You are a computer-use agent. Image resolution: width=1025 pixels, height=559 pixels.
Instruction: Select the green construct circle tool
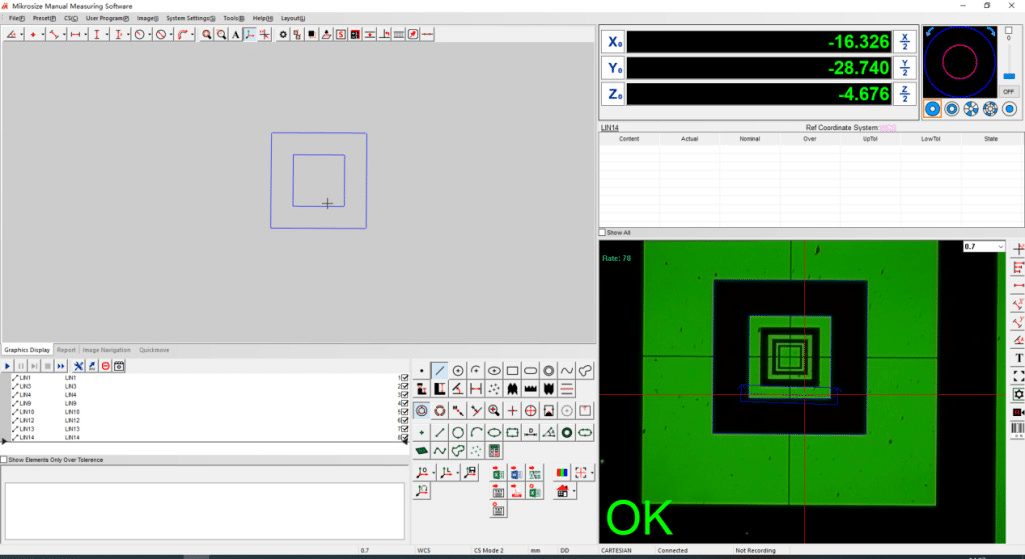click(458, 432)
